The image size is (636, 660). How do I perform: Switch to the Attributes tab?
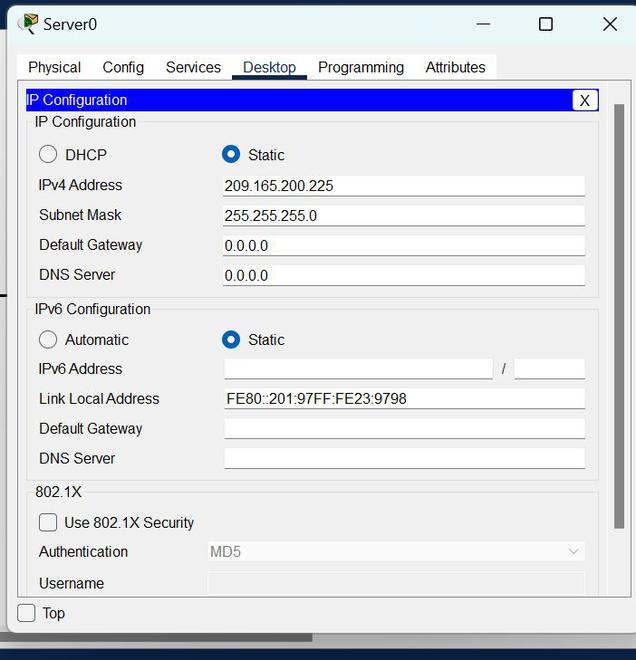(x=455, y=68)
